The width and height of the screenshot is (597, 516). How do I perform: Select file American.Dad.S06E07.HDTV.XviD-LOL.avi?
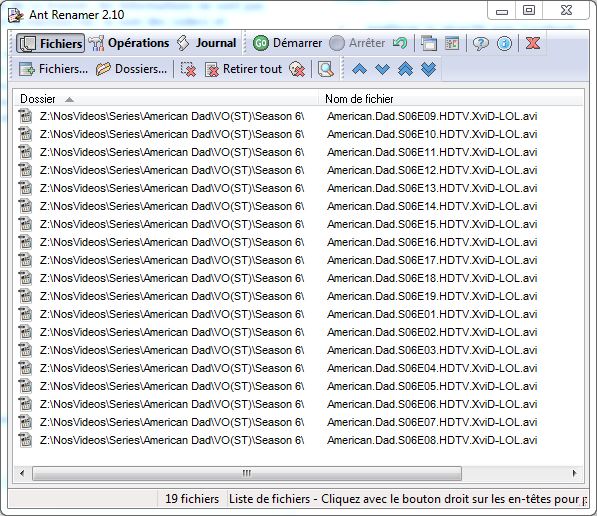coord(432,422)
